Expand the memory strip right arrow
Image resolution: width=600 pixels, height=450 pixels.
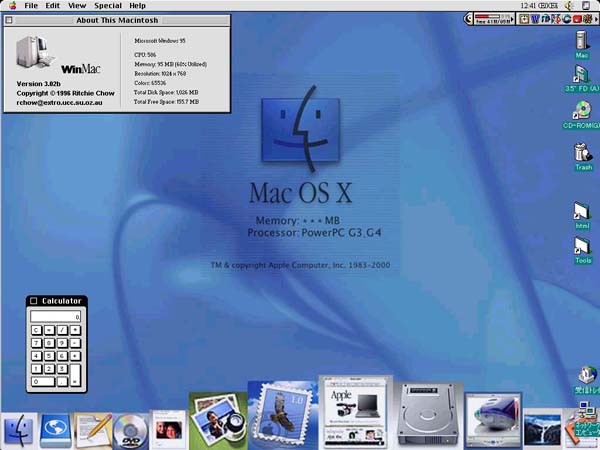point(513,19)
